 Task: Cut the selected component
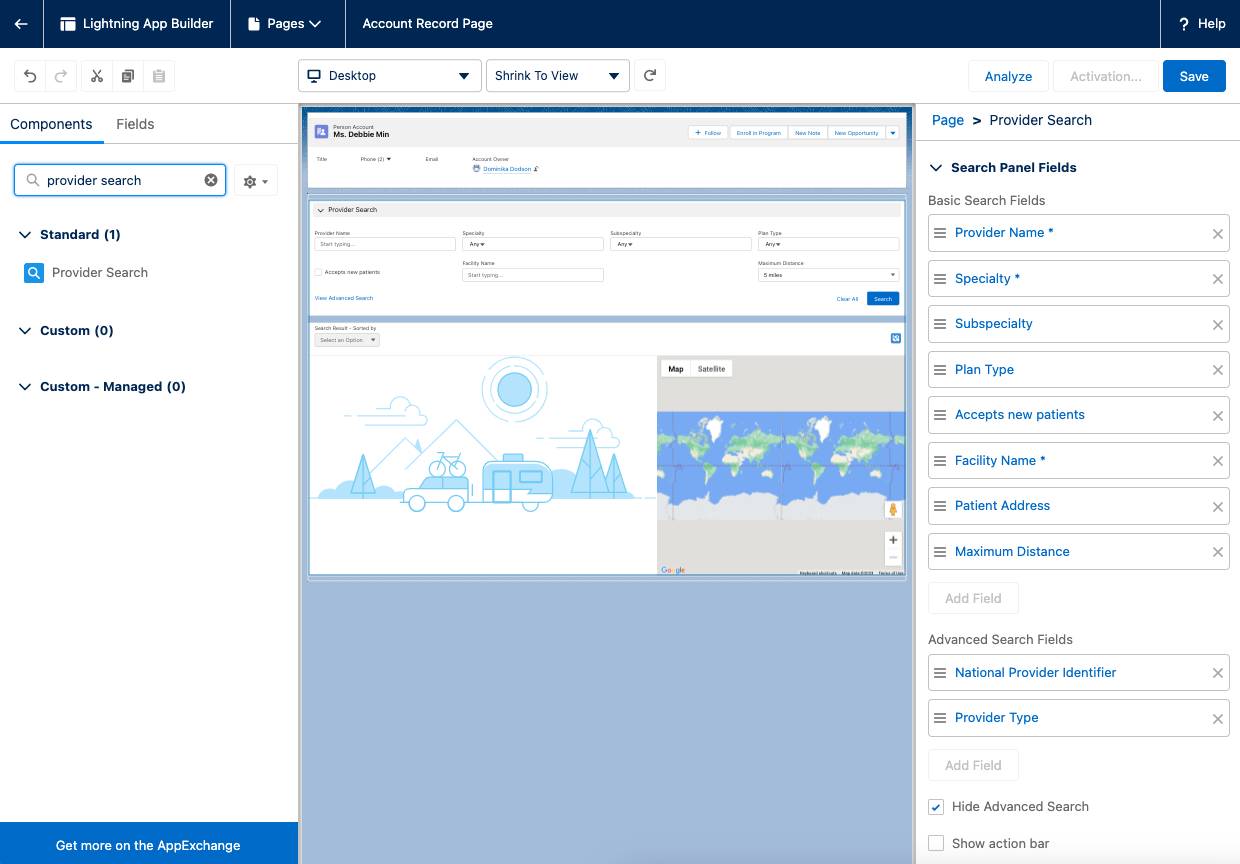(x=97, y=76)
